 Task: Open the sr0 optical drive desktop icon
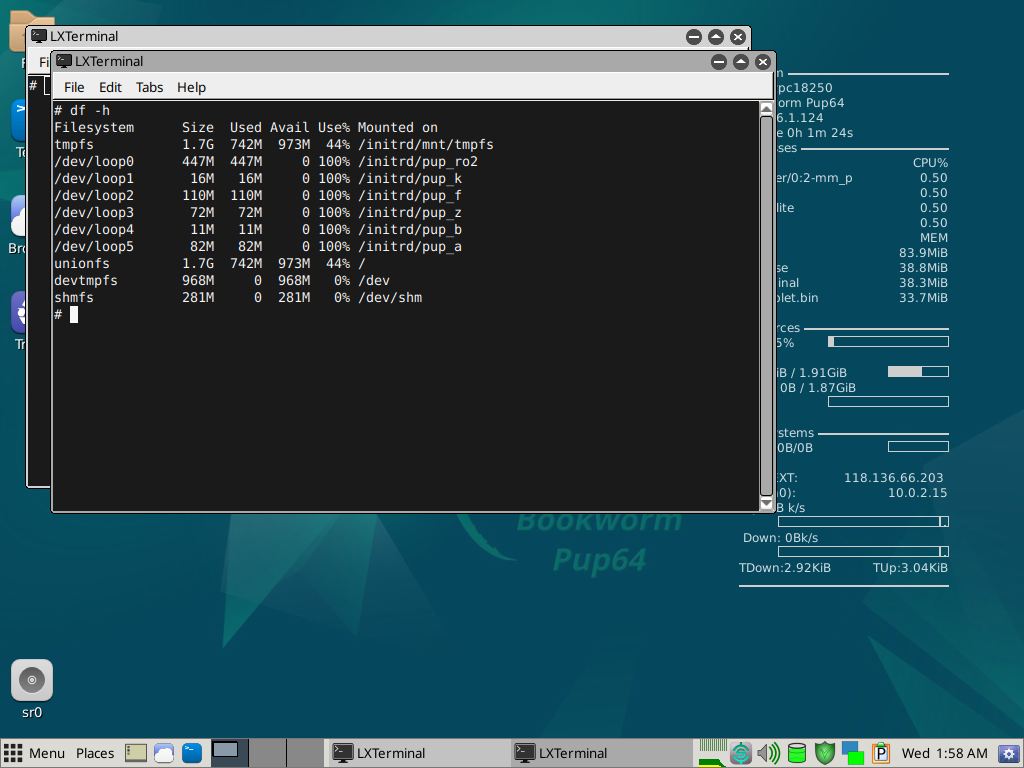point(31,689)
